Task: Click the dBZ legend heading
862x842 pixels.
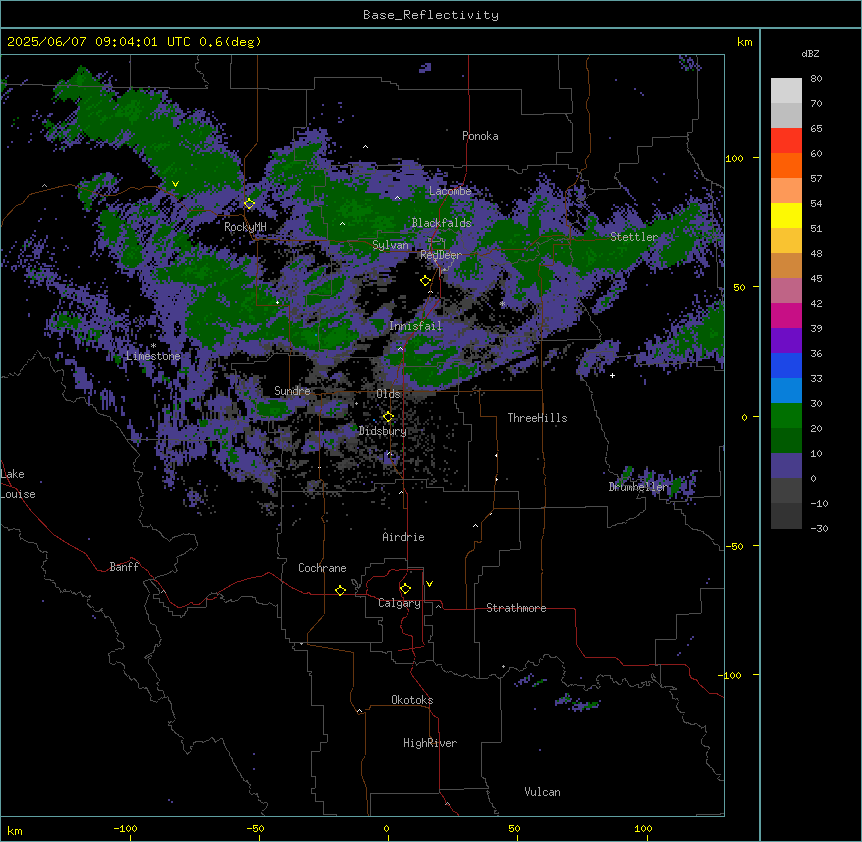Action: tap(810, 54)
